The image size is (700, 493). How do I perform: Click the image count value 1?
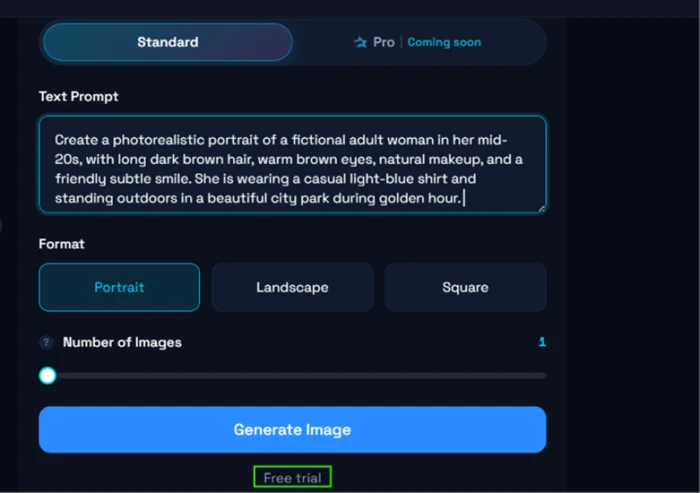click(x=542, y=342)
